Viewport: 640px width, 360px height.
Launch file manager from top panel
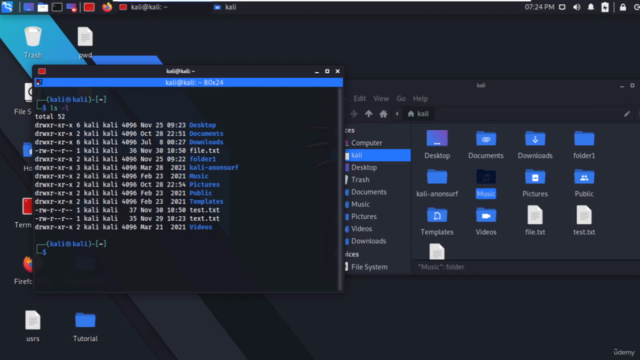(43, 7)
